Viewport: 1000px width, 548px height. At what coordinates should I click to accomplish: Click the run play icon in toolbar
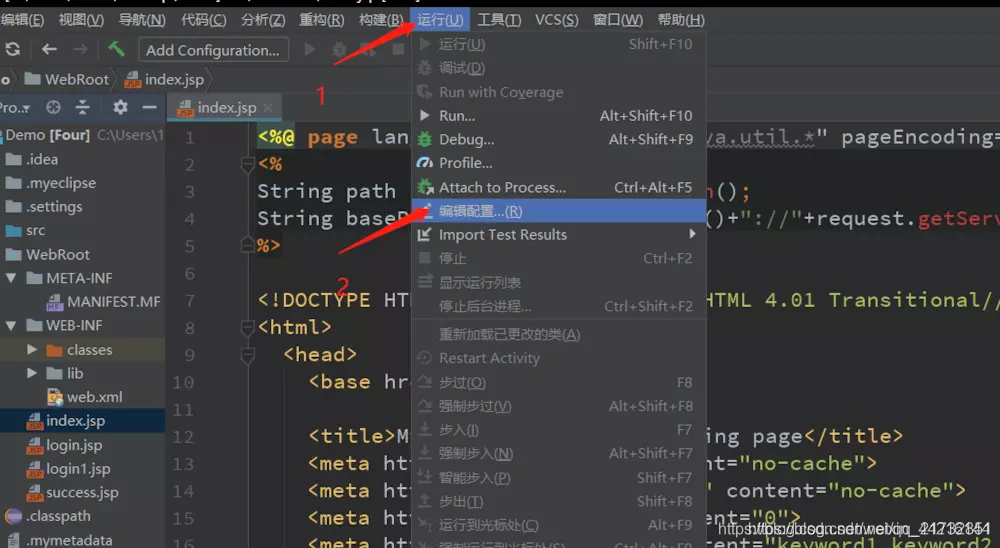click(x=310, y=49)
